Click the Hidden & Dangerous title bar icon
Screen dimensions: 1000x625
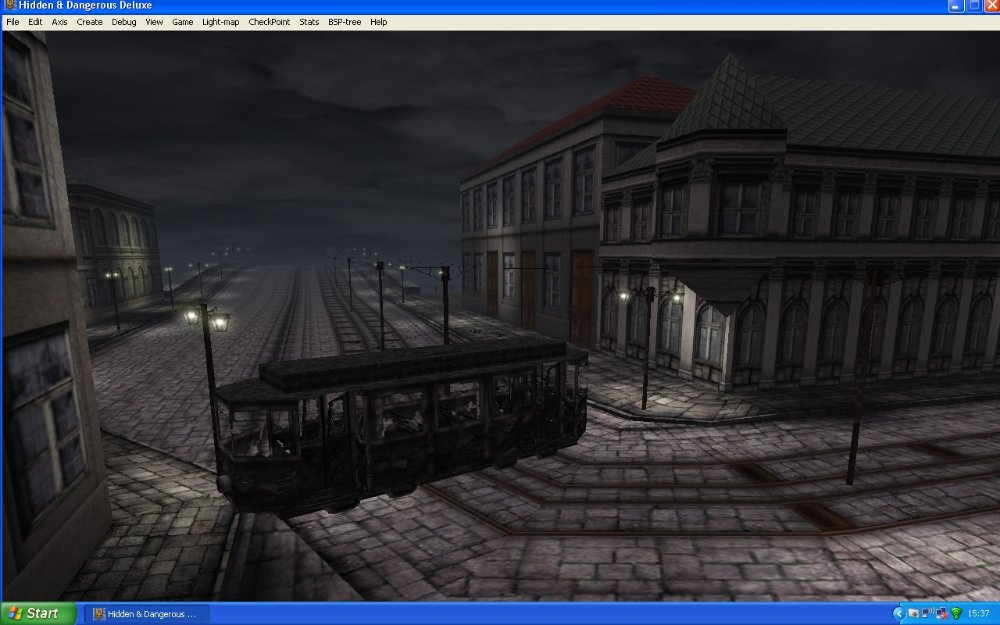point(9,5)
